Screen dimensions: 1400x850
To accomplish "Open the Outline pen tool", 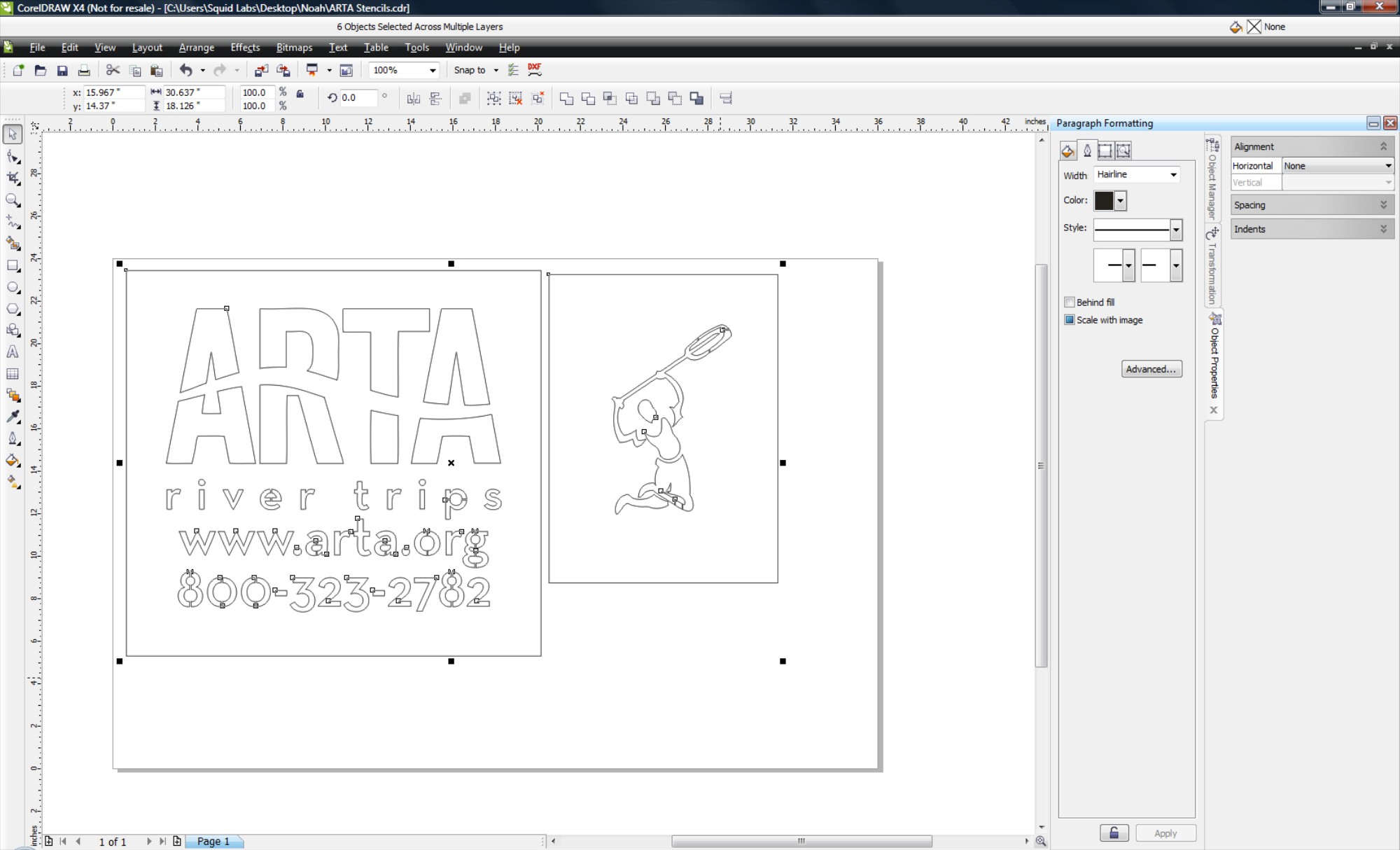I will pos(13,439).
